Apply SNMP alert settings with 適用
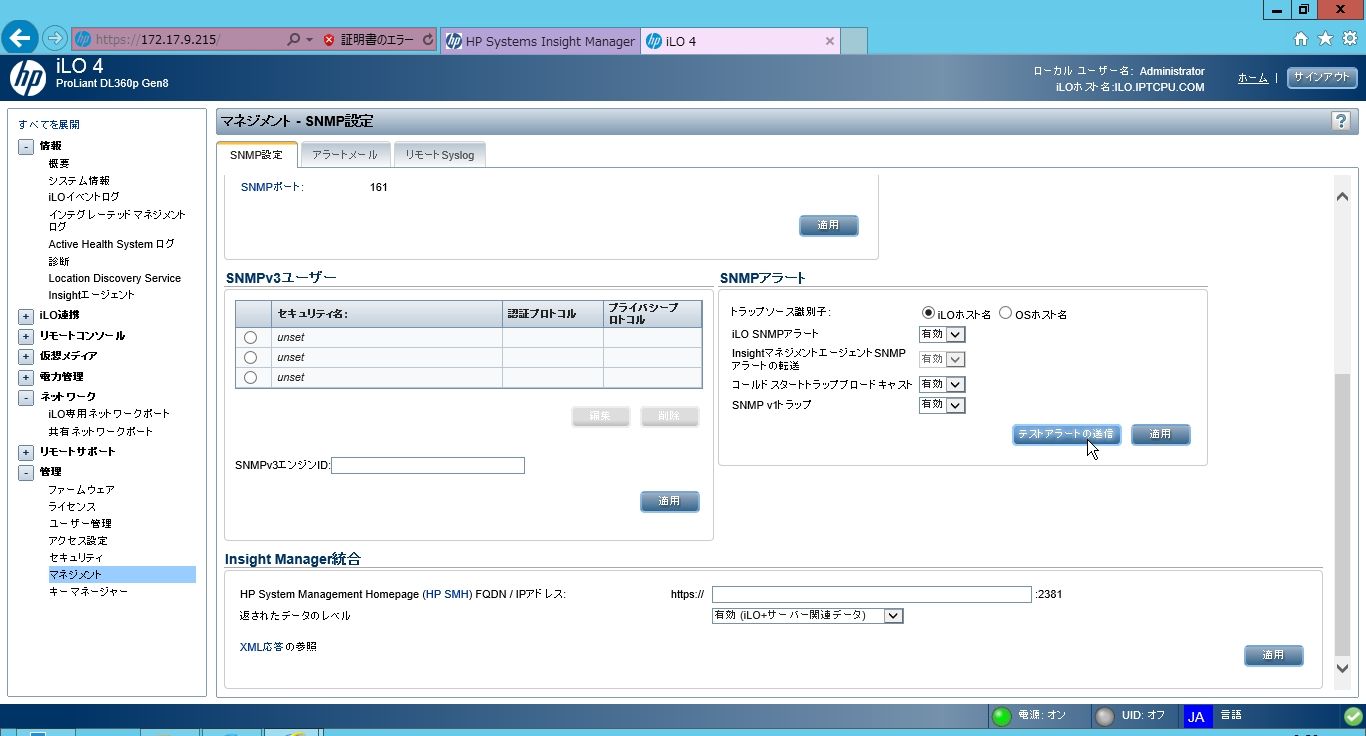Image resolution: width=1366 pixels, height=736 pixels. click(x=1160, y=434)
